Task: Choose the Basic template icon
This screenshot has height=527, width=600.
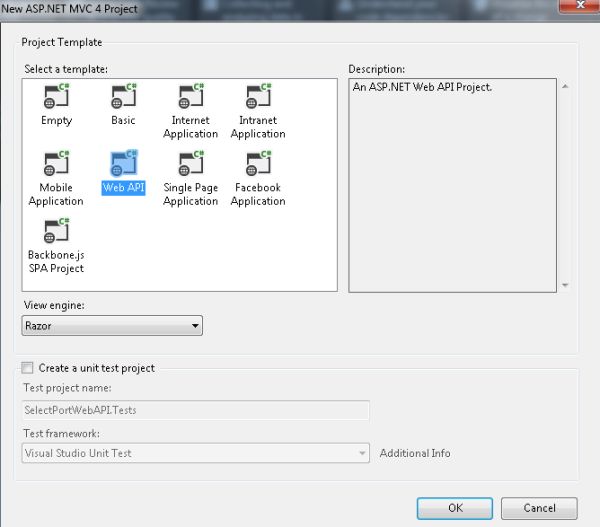Action: (x=124, y=96)
